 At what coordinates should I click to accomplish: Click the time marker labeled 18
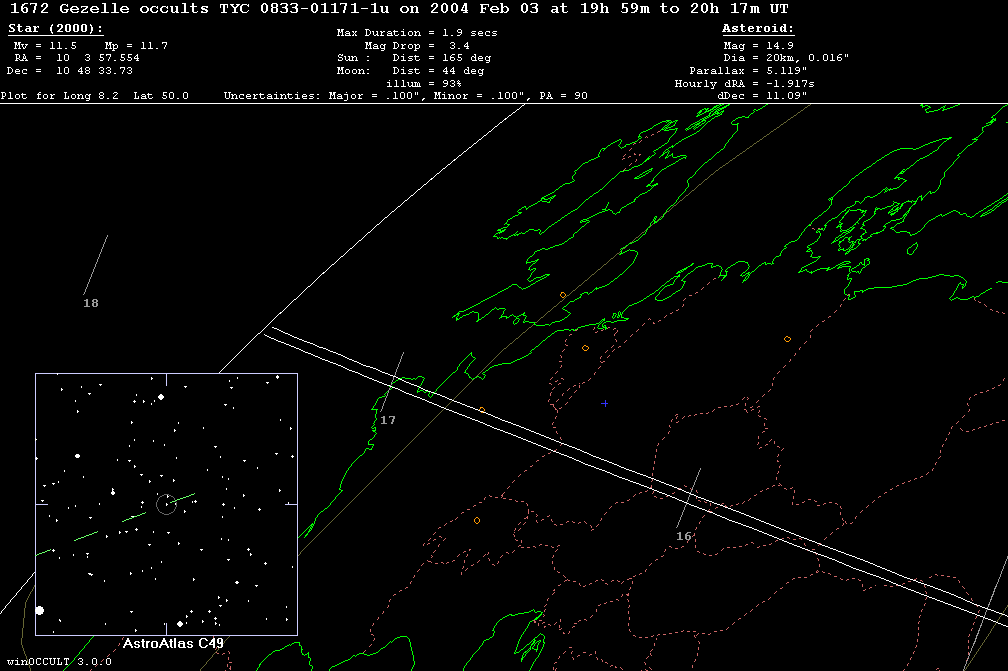pyautogui.click(x=91, y=303)
